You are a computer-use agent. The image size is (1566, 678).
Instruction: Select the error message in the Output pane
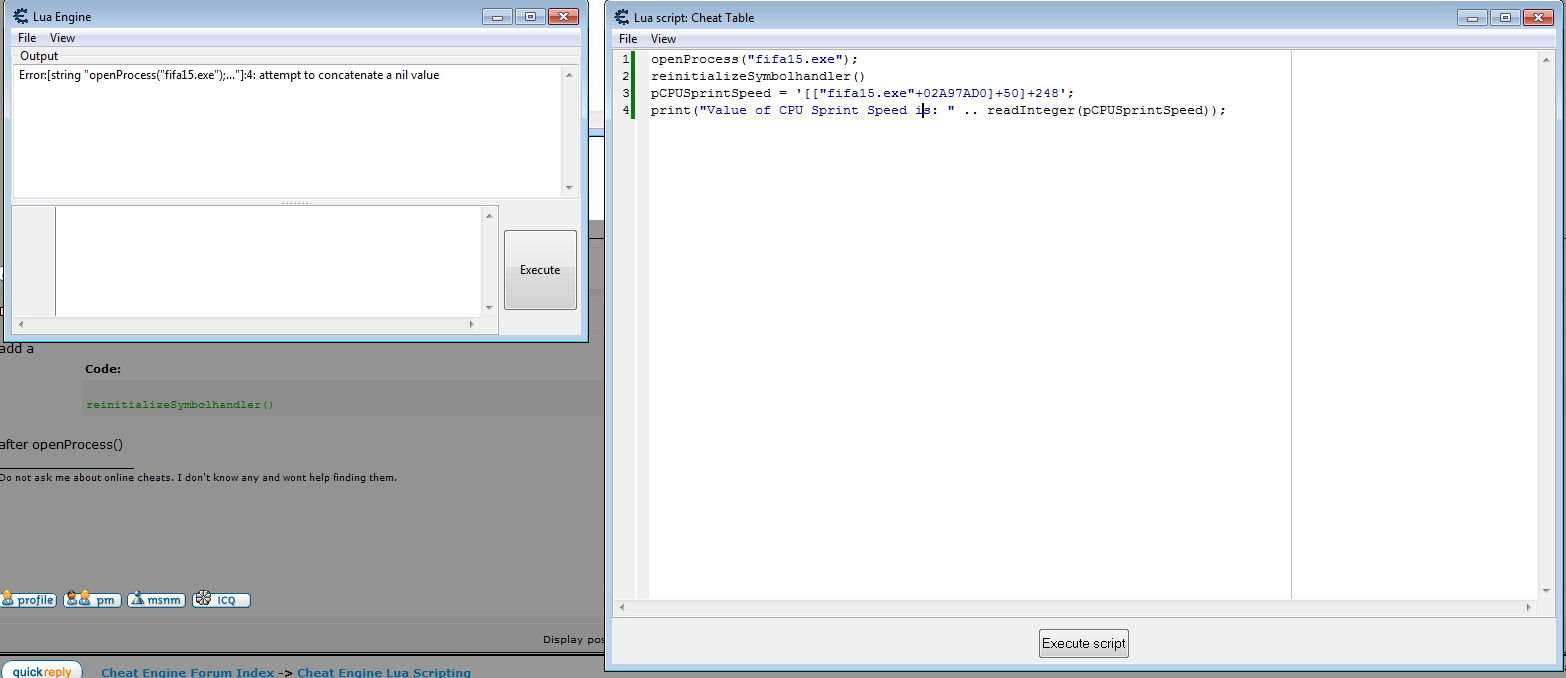click(x=230, y=74)
